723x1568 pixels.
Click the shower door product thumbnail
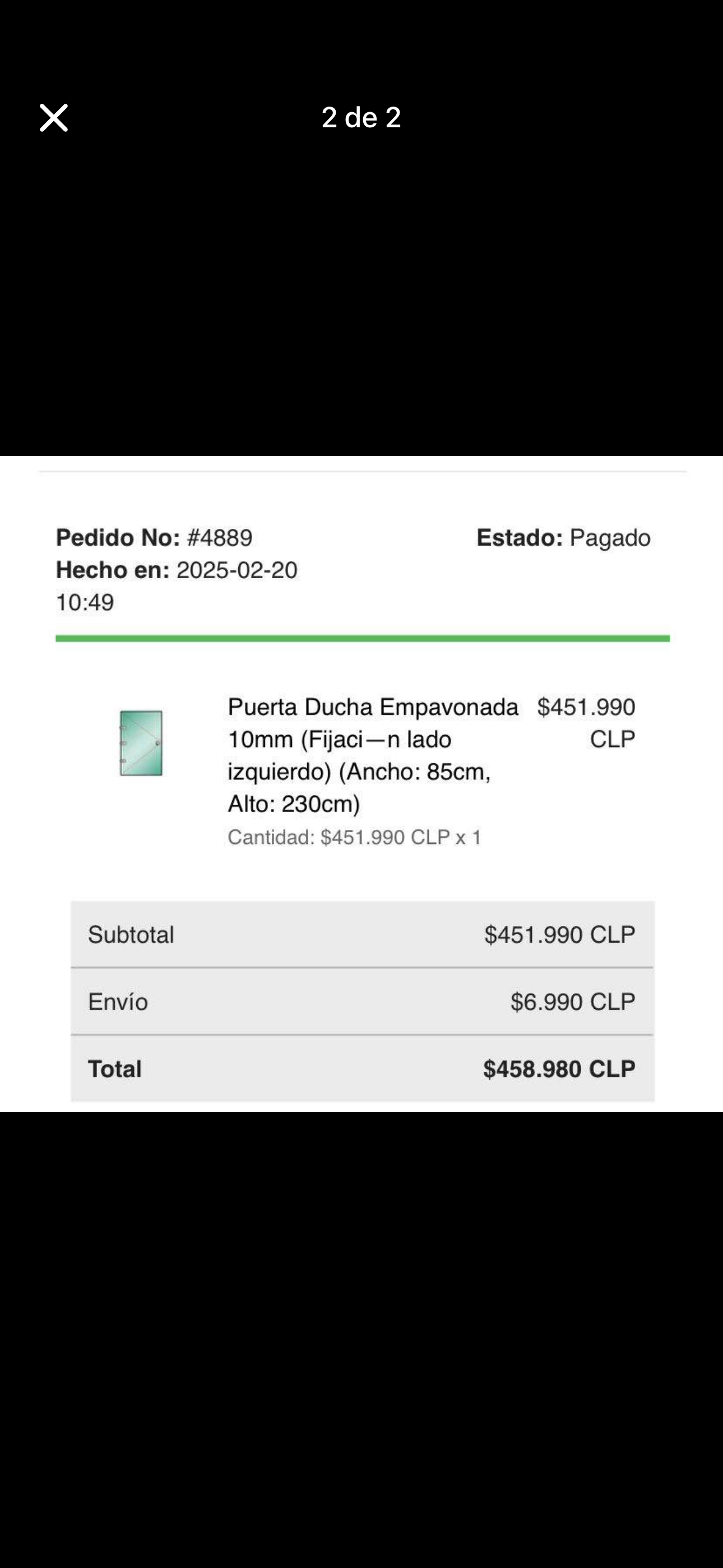141,743
